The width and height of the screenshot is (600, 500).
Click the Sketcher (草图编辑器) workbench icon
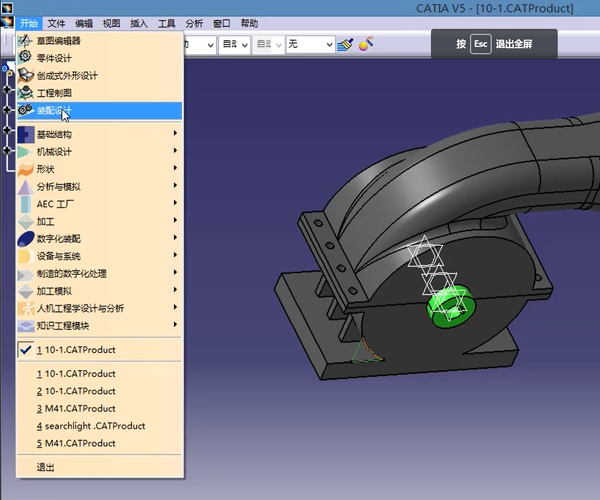25,41
